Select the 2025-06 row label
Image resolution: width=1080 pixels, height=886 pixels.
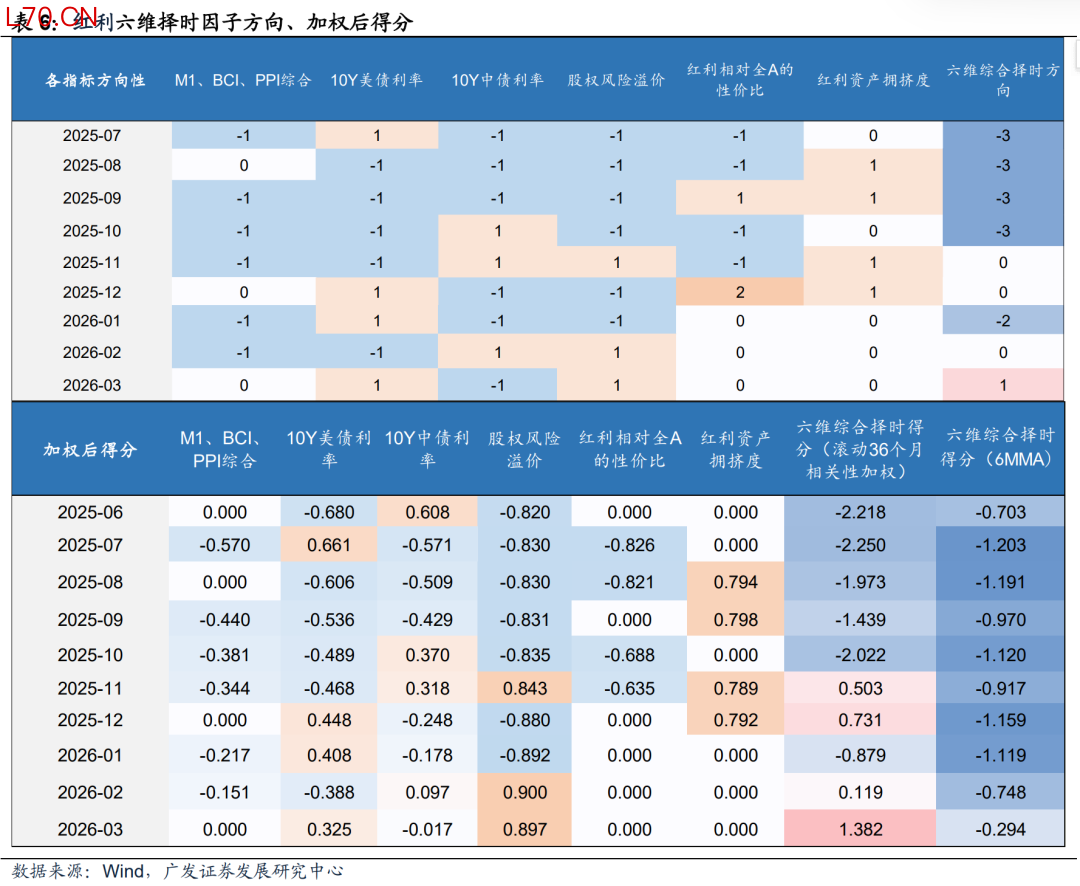[x=90, y=512]
